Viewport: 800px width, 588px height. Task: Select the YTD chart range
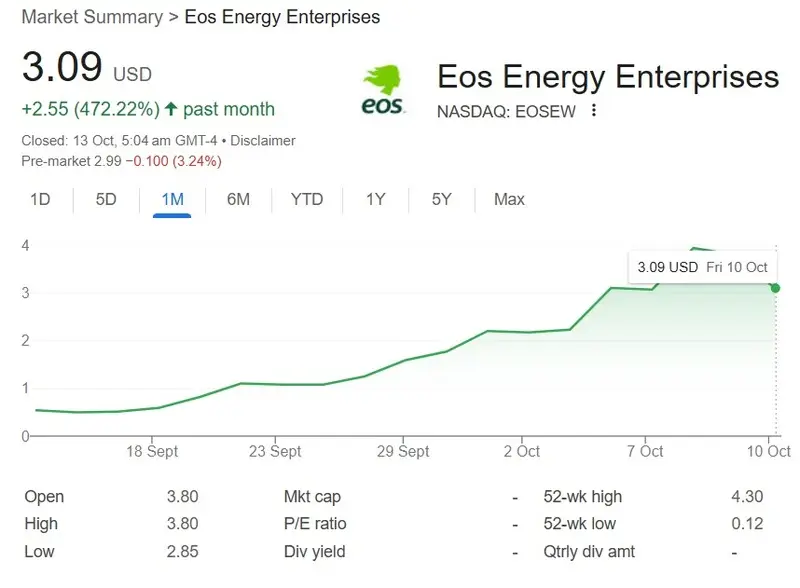click(x=307, y=199)
